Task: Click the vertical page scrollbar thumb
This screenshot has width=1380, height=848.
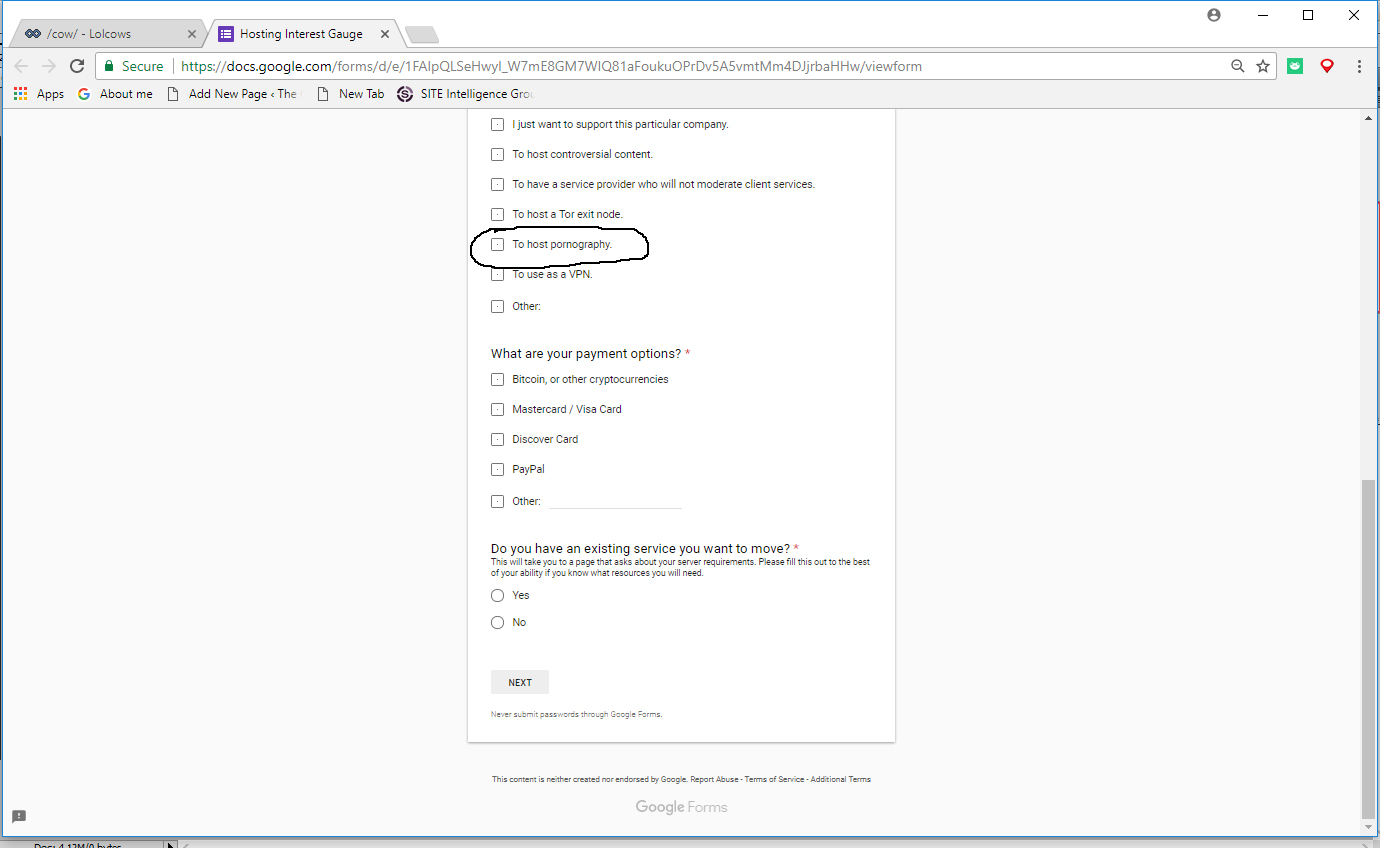Action: [x=1368, y=650]
